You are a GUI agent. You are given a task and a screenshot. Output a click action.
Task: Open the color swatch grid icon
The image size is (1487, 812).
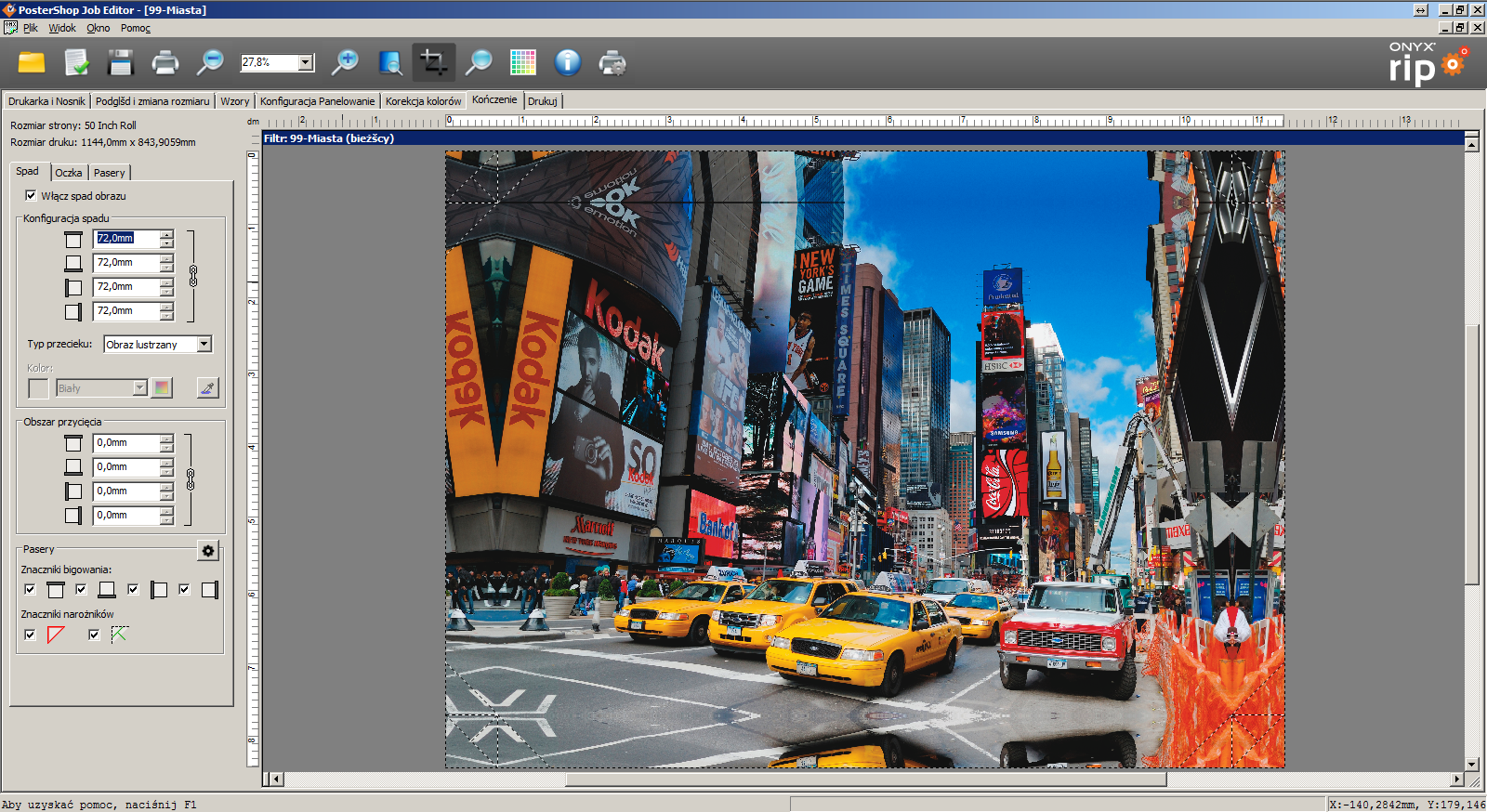(x=523, y=63)
